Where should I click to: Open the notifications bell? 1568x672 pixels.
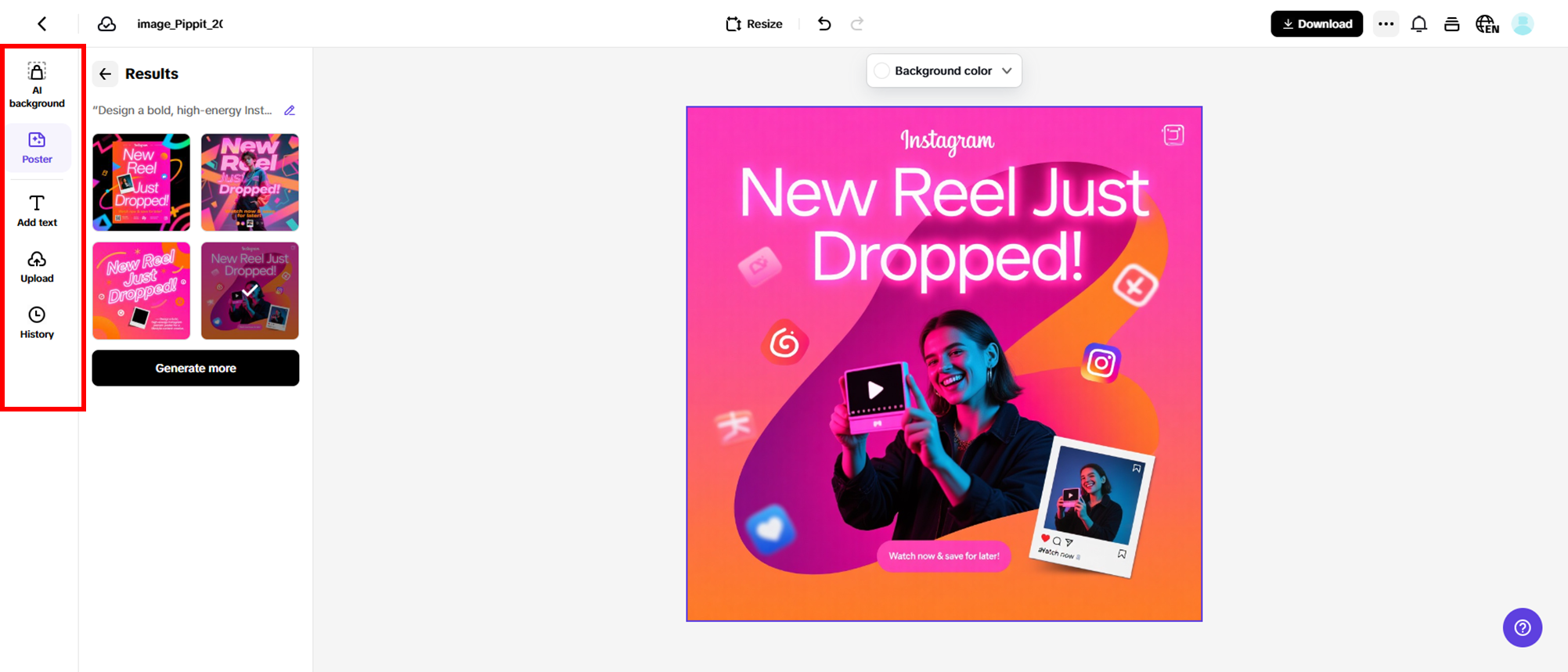[1419, 24]
